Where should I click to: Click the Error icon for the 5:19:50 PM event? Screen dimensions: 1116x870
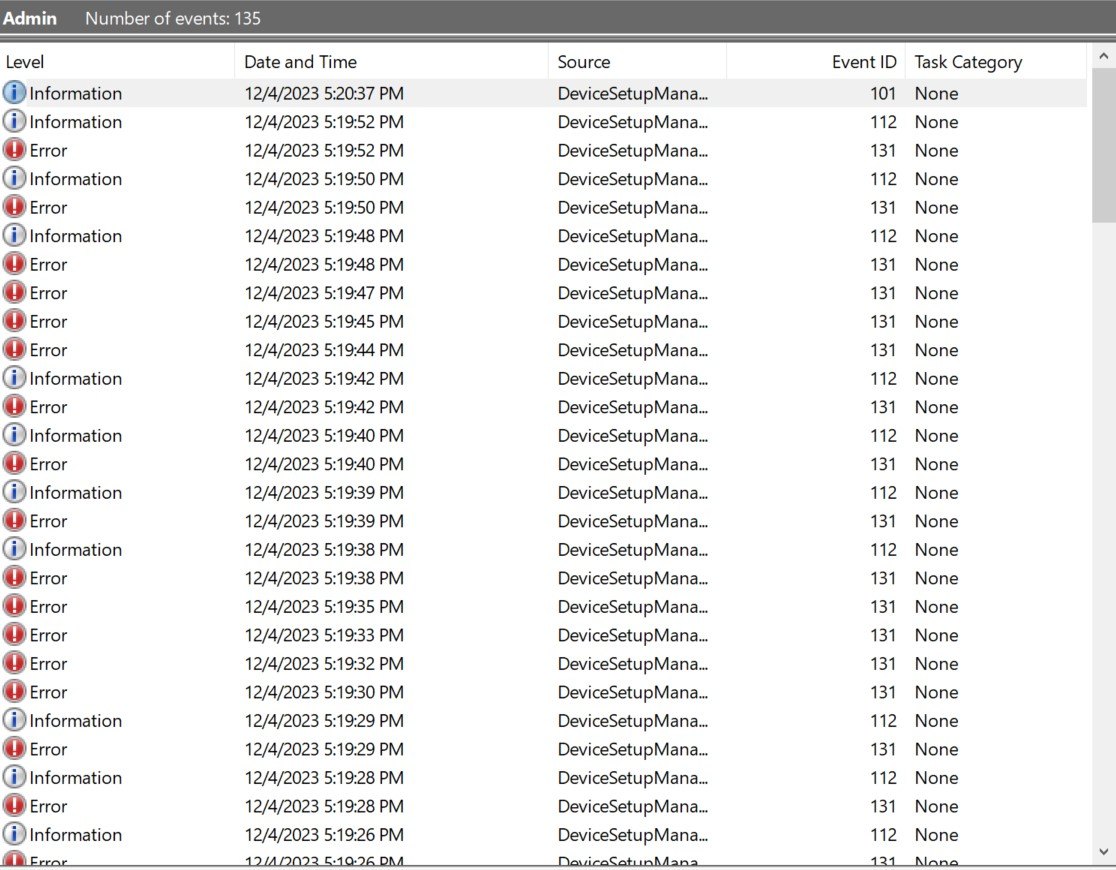point(14,206)
